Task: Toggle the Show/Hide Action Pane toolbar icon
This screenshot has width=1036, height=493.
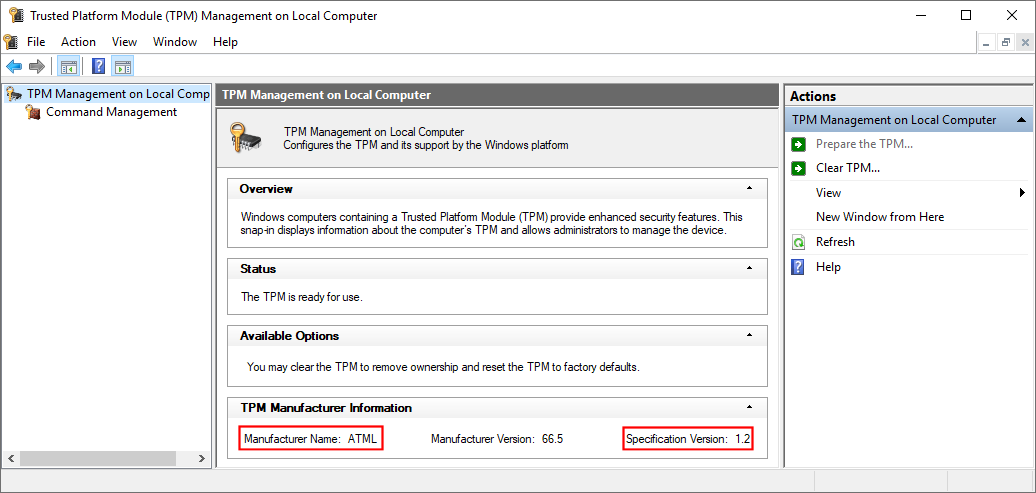Action: (123, 67)
